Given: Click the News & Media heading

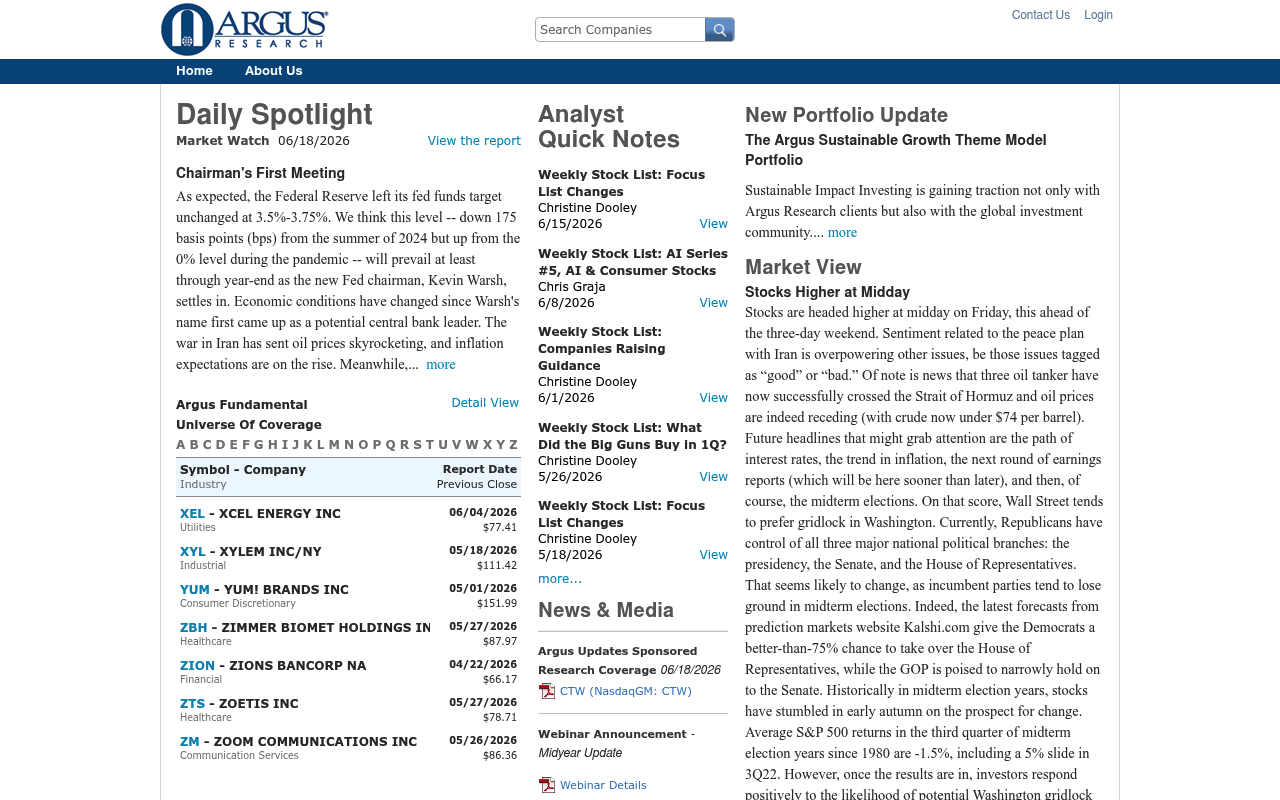Looking at the screenshot, I should (606, 610).
